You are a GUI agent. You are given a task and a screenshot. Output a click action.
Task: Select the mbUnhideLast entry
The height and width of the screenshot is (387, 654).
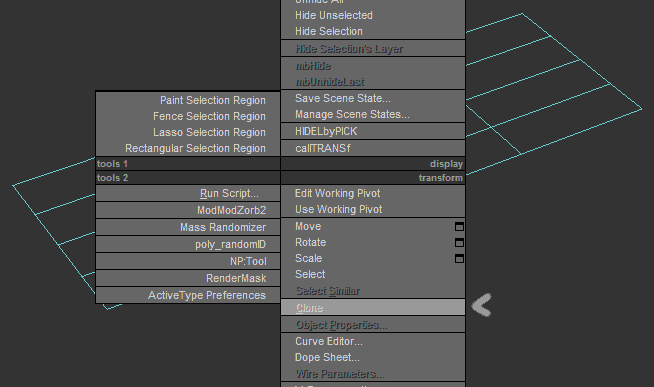(x=373, y=82)
